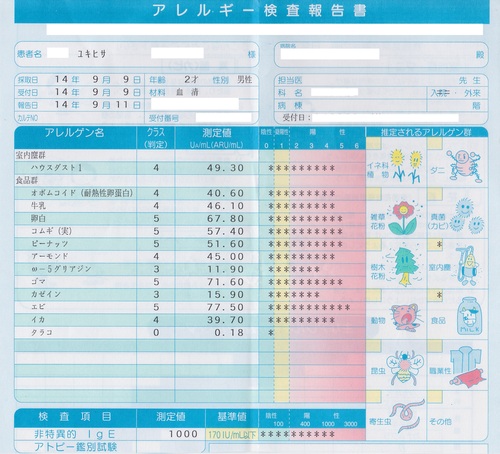The height and width of the screenshot is (454, 500).
Task: Uncheck the asterisk-marked box above 食品
Action: tap(435, 295)
